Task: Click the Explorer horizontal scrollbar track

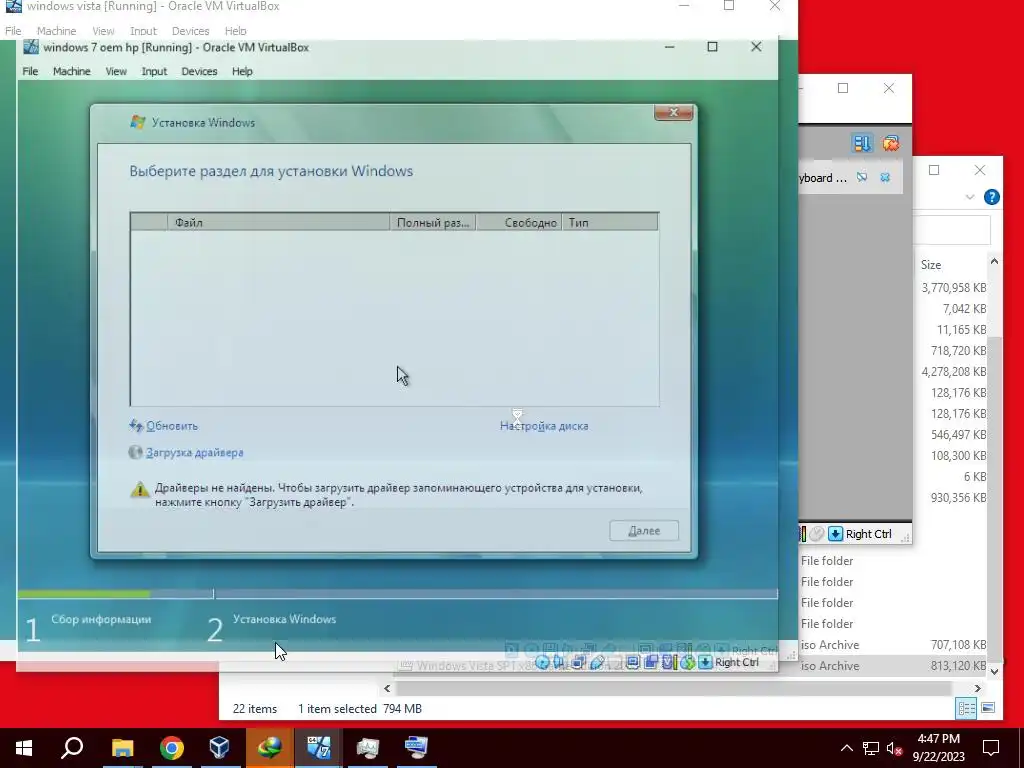Action: (682, 688)
